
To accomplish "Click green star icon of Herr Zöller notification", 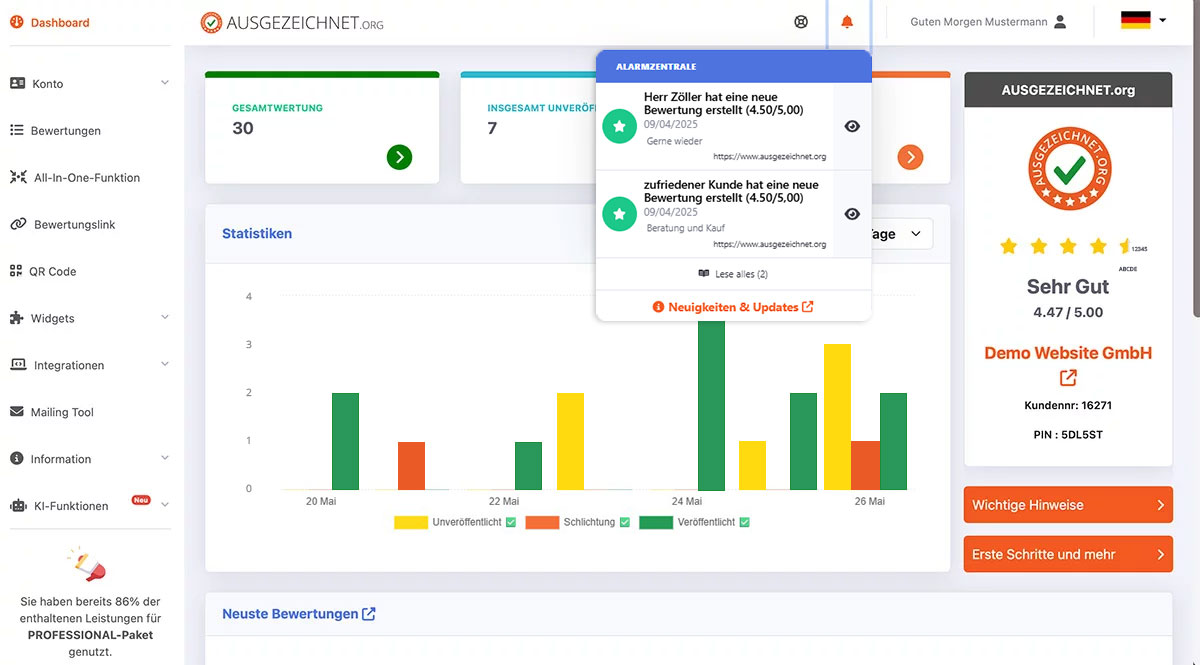I will click(x=620, y=127).
